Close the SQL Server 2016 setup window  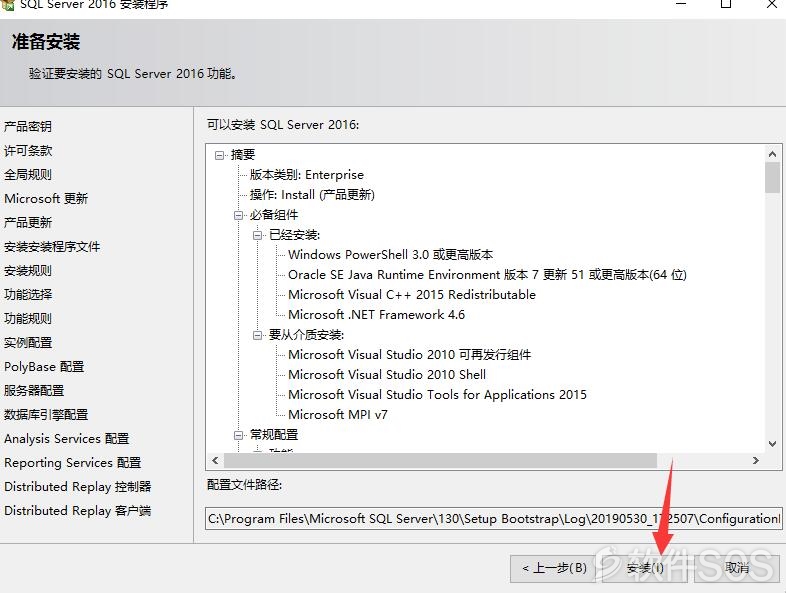pyautogui.click(x=772, y=4)
